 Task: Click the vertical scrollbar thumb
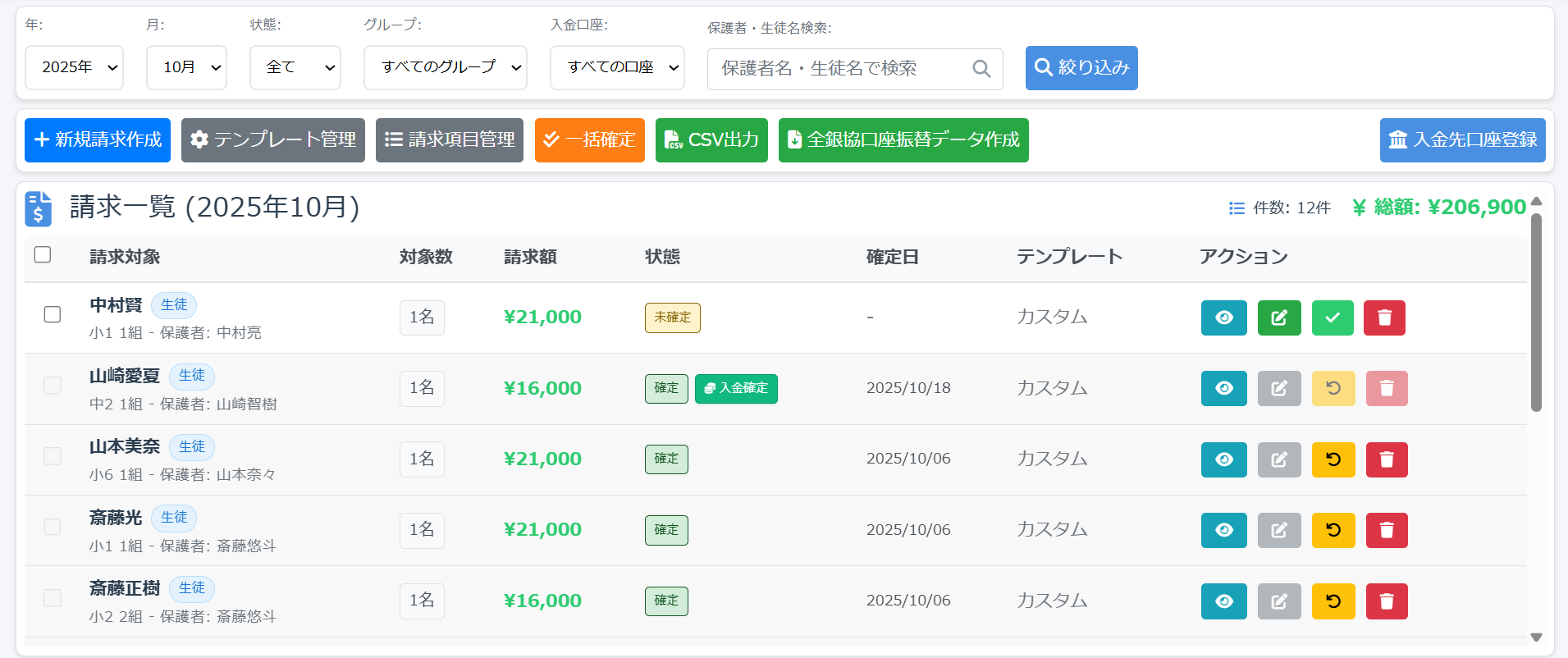pyautogui.click(x=1537, y=312)
